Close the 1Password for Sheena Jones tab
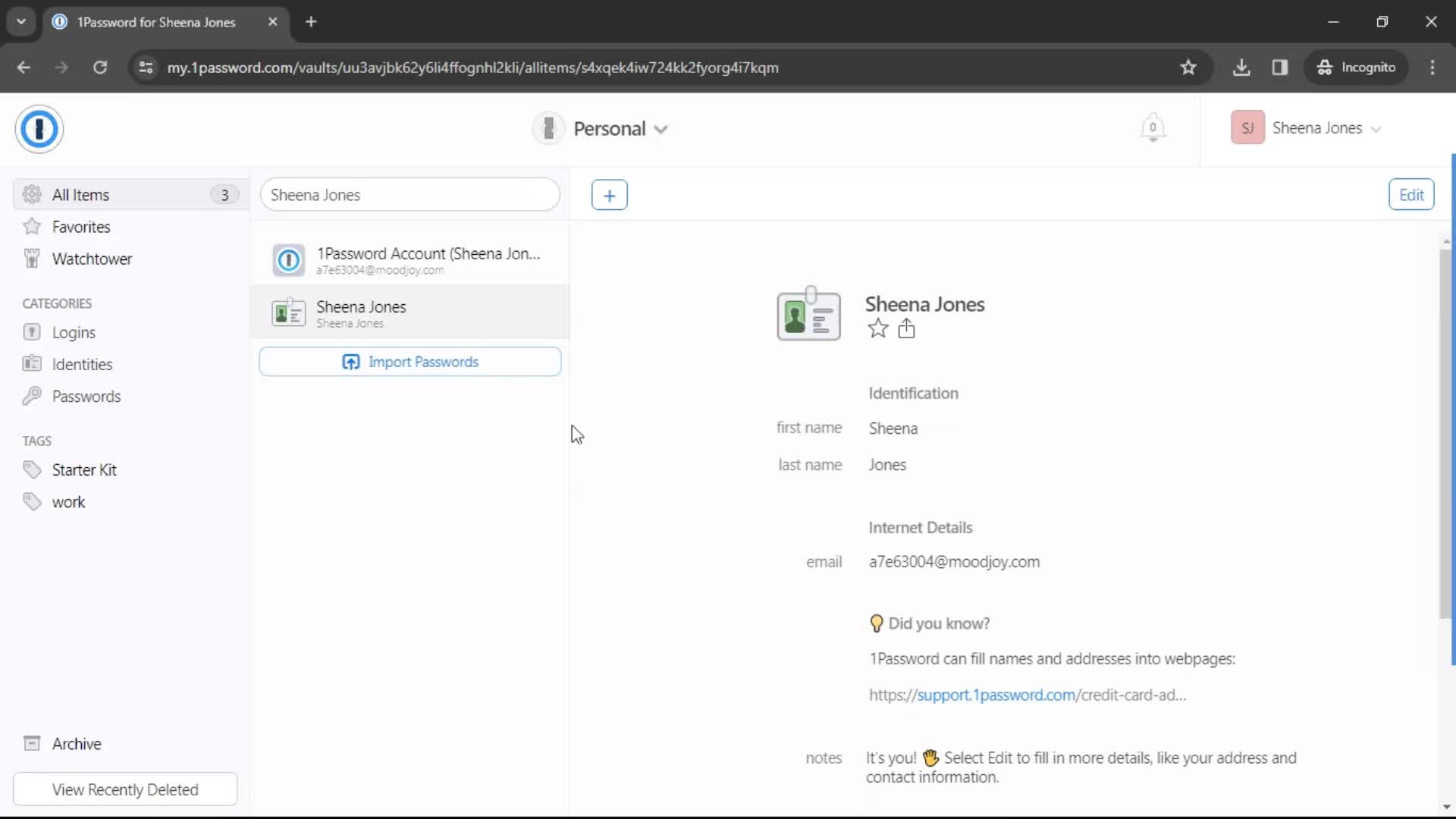This screenshot has height=819, width=1456. tap(273, 22)
